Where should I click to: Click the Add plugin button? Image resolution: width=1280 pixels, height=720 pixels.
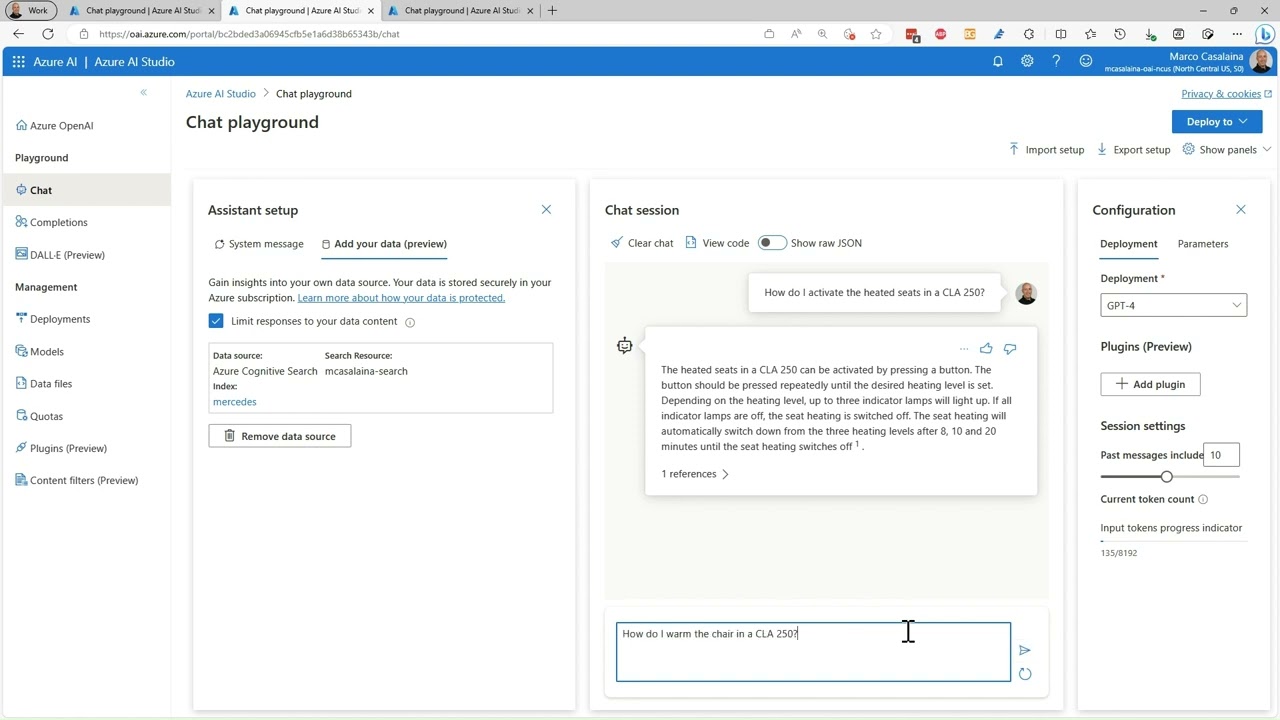[x=1150, y=384]
